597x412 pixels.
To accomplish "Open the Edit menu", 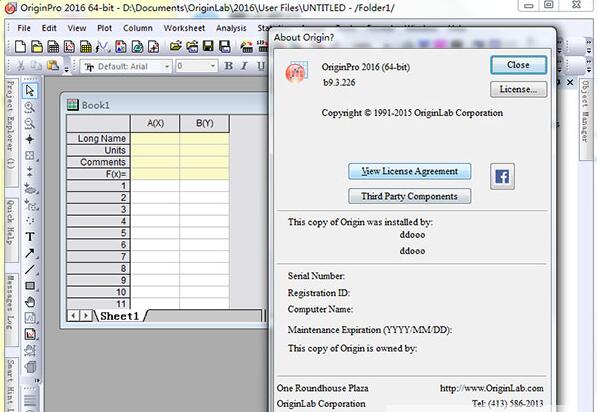I will click(x=49, y=28).
